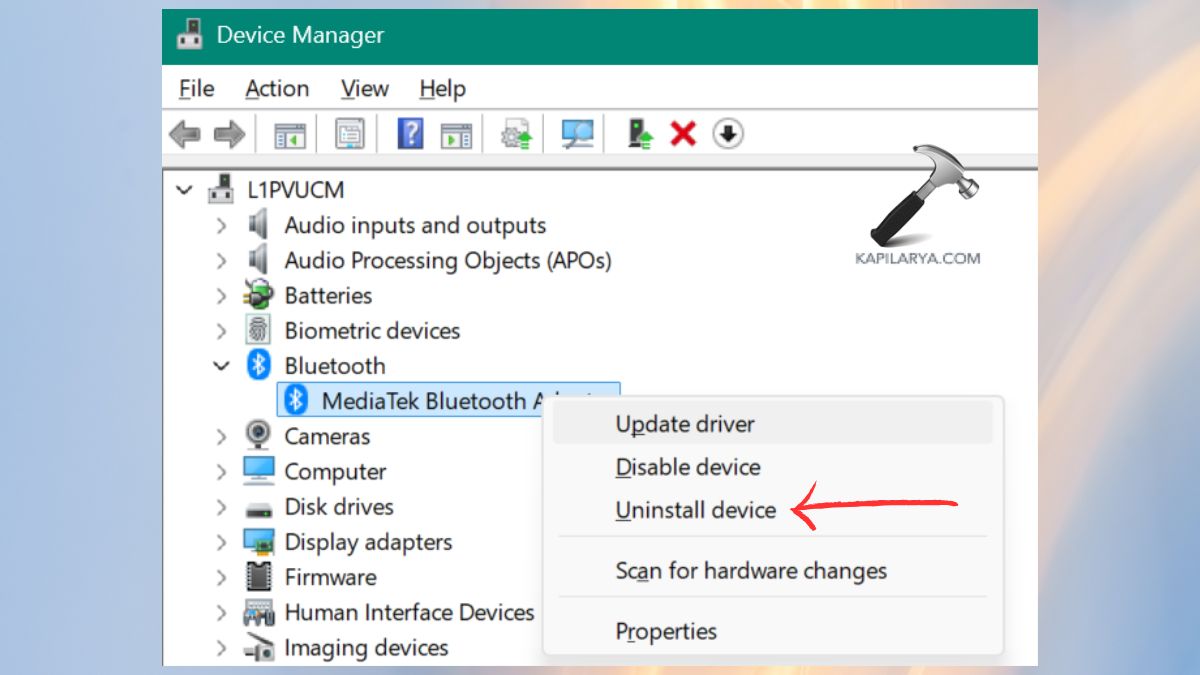Expand the Display adapters category
Viewport: 1200px width, 675px height.
click(222, 541)
